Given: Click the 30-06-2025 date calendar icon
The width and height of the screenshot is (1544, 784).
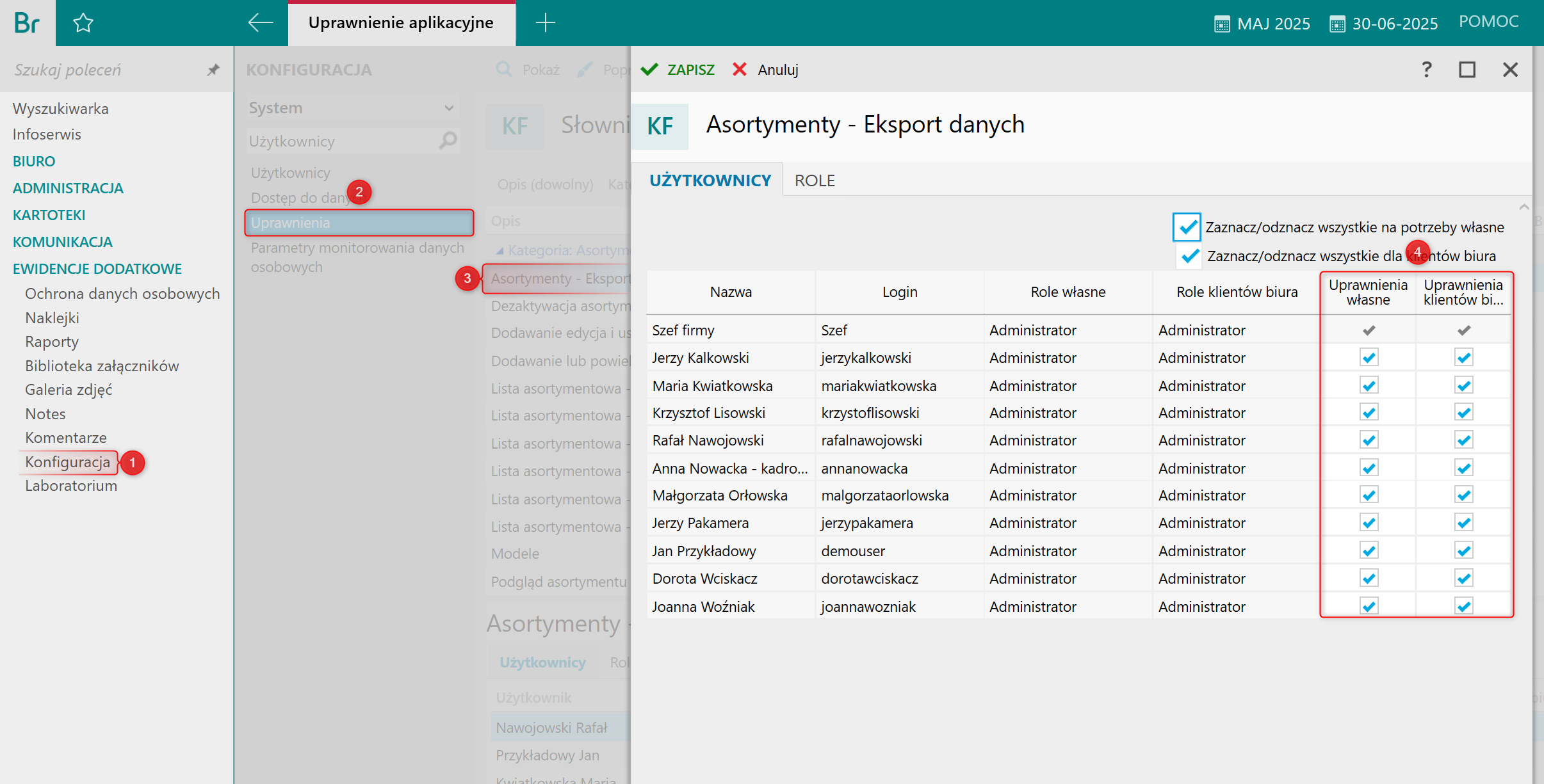Looking at the screenshot, I should coord(1337,24).
